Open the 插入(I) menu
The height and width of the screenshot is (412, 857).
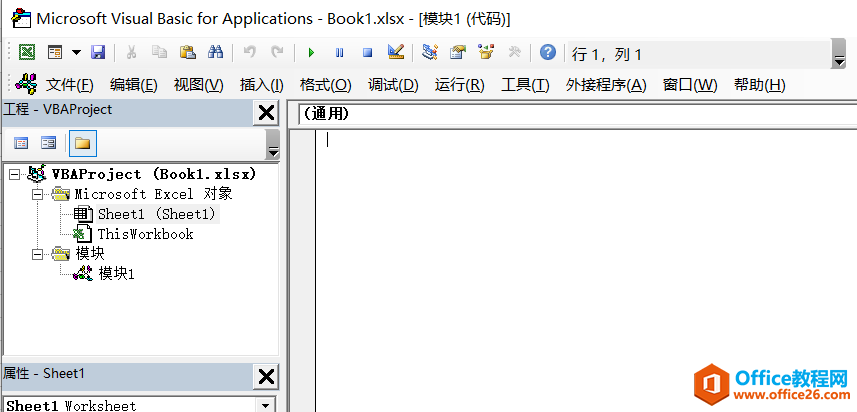(261, 85)
